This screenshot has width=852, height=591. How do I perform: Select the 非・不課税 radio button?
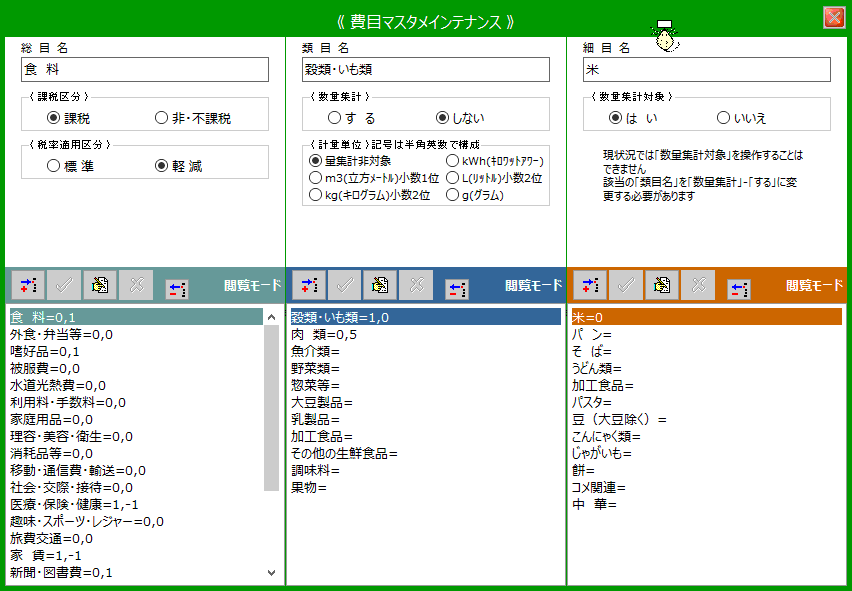pyautogui.click(x=161, y=118)
